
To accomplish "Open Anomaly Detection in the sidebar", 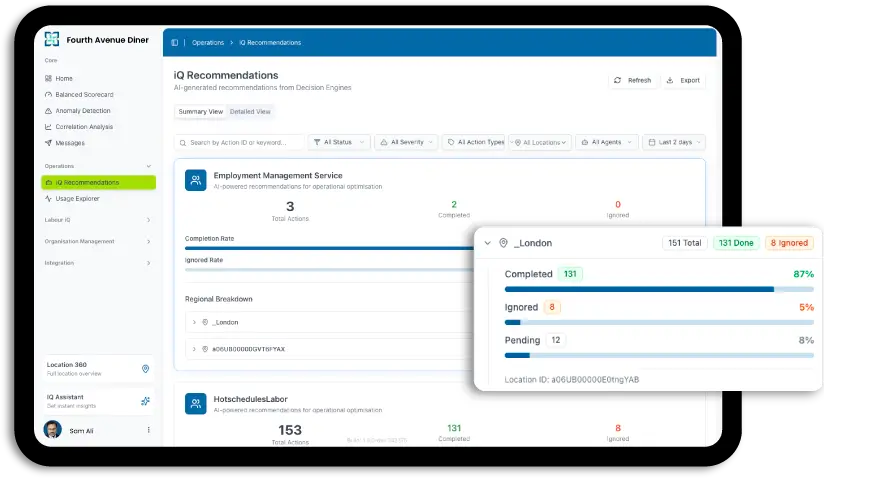I will click(83, 111).
